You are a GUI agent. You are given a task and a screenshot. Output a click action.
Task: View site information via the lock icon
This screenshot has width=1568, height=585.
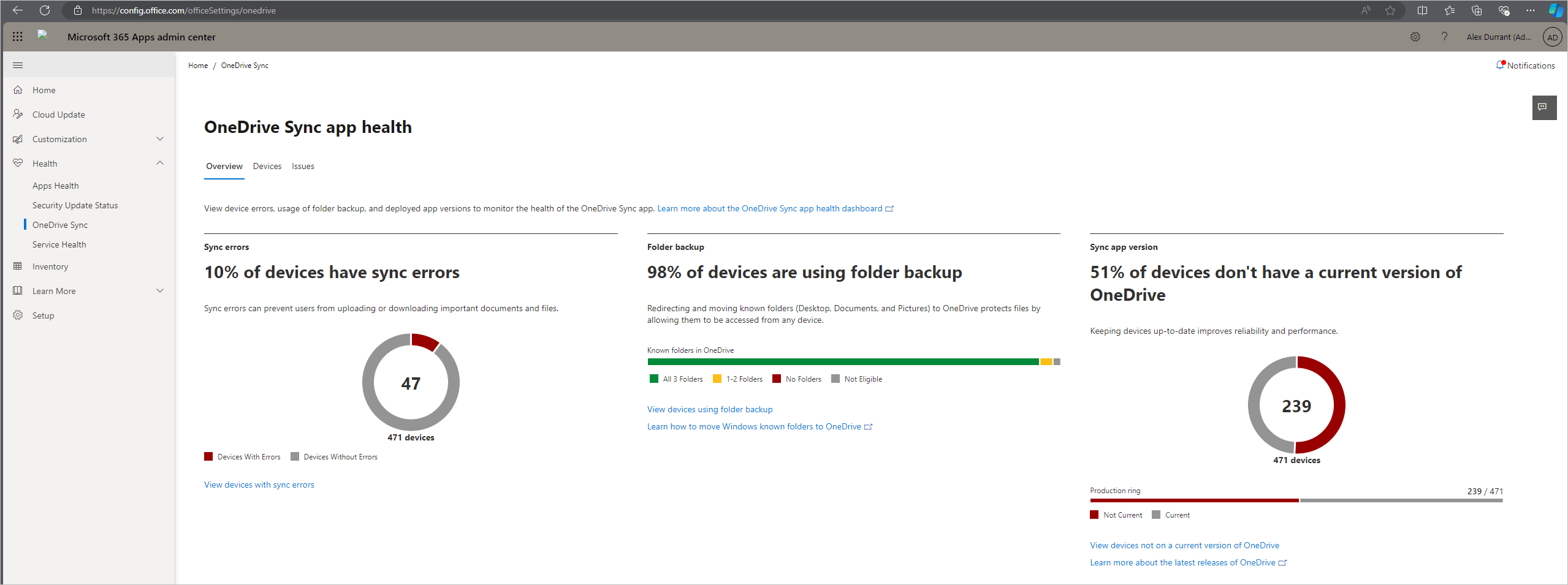78,10
